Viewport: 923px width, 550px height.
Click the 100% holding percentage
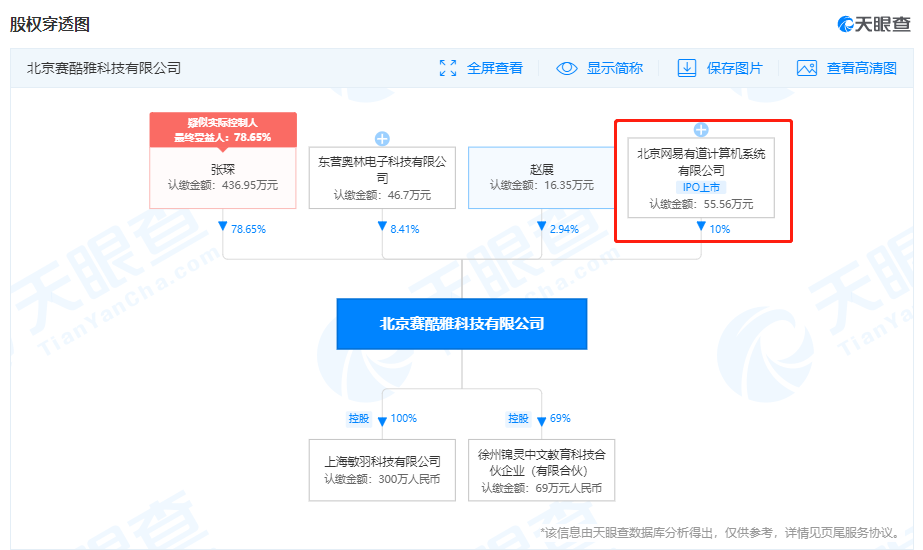pos(404,418)
